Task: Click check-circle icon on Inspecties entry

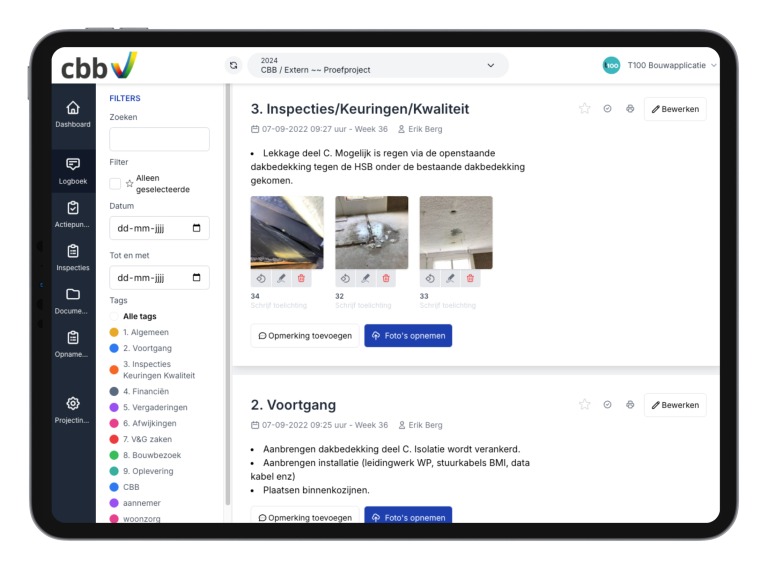Action: click(x=607, y=109)
